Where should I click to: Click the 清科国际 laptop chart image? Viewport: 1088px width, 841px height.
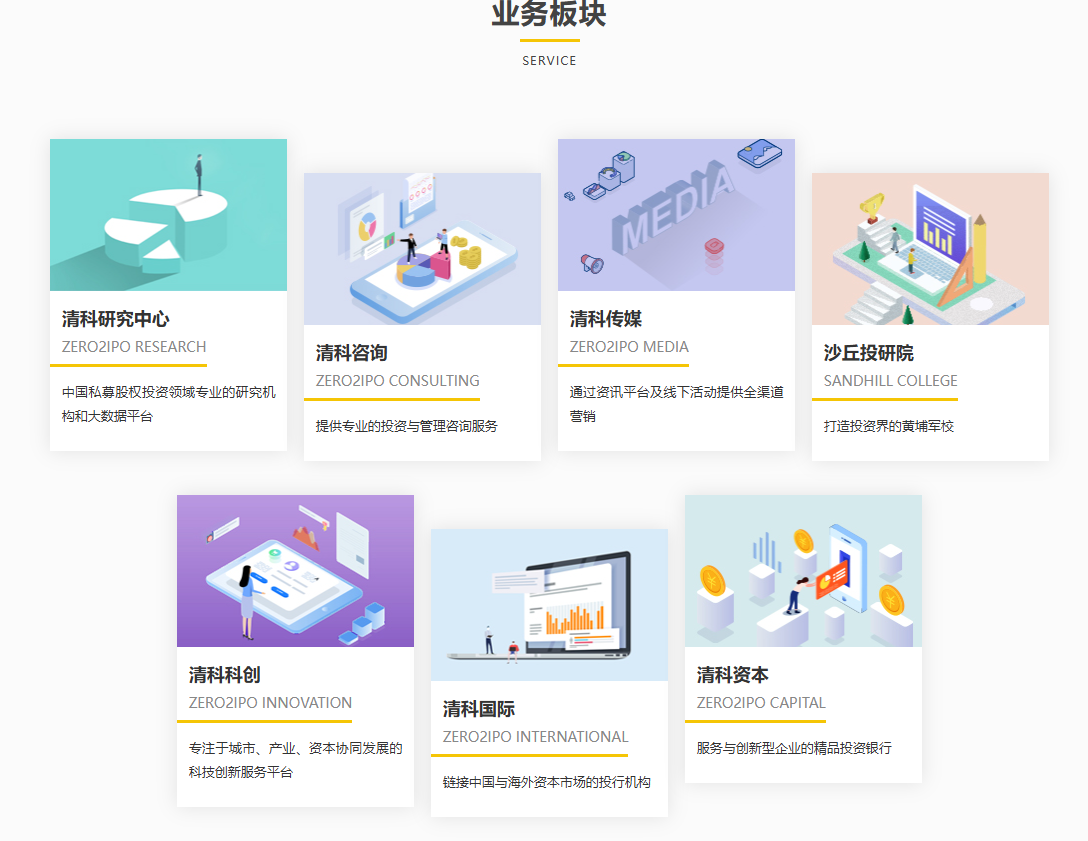(549, 604)
